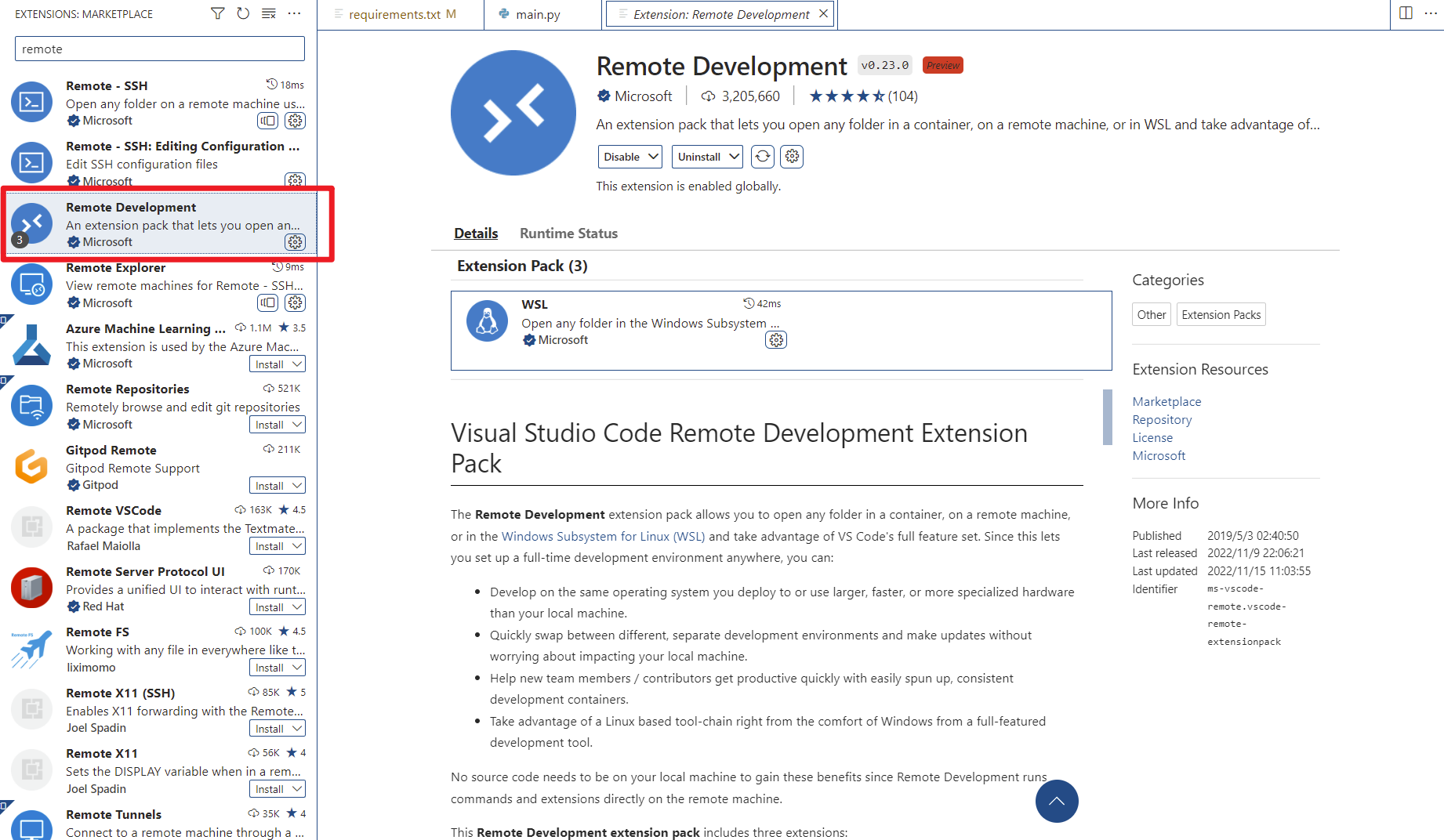Open Install dropdown for Remote VSCode

pyautogui.click(x=297, y=546)
